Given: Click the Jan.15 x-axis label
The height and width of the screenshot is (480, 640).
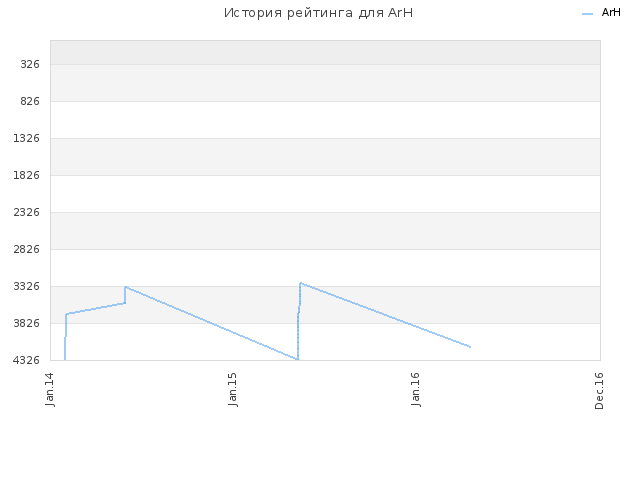Looking at the screenshot, I should click(233, 389).
